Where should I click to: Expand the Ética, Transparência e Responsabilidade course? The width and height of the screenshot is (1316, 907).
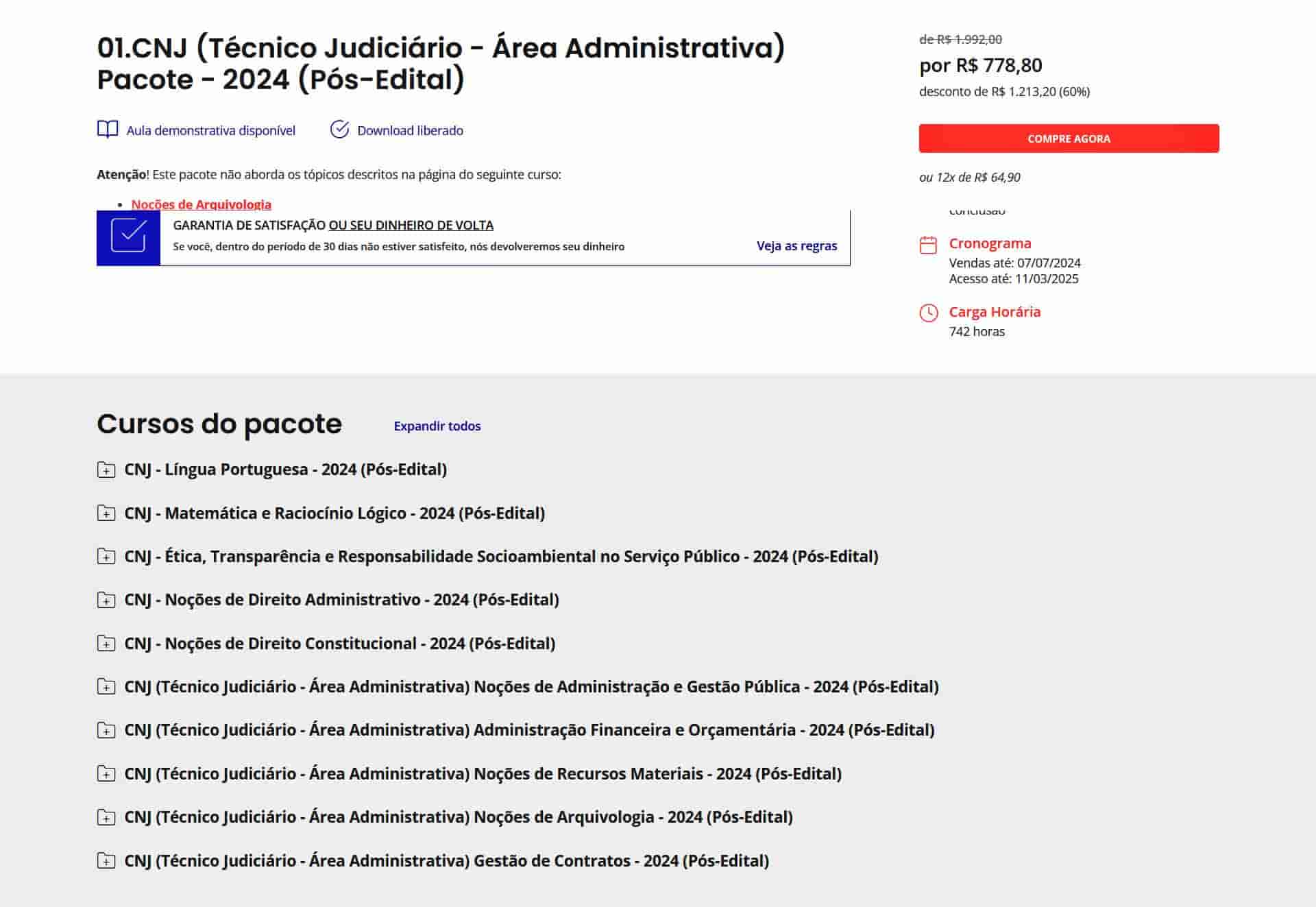coord(500,556)
